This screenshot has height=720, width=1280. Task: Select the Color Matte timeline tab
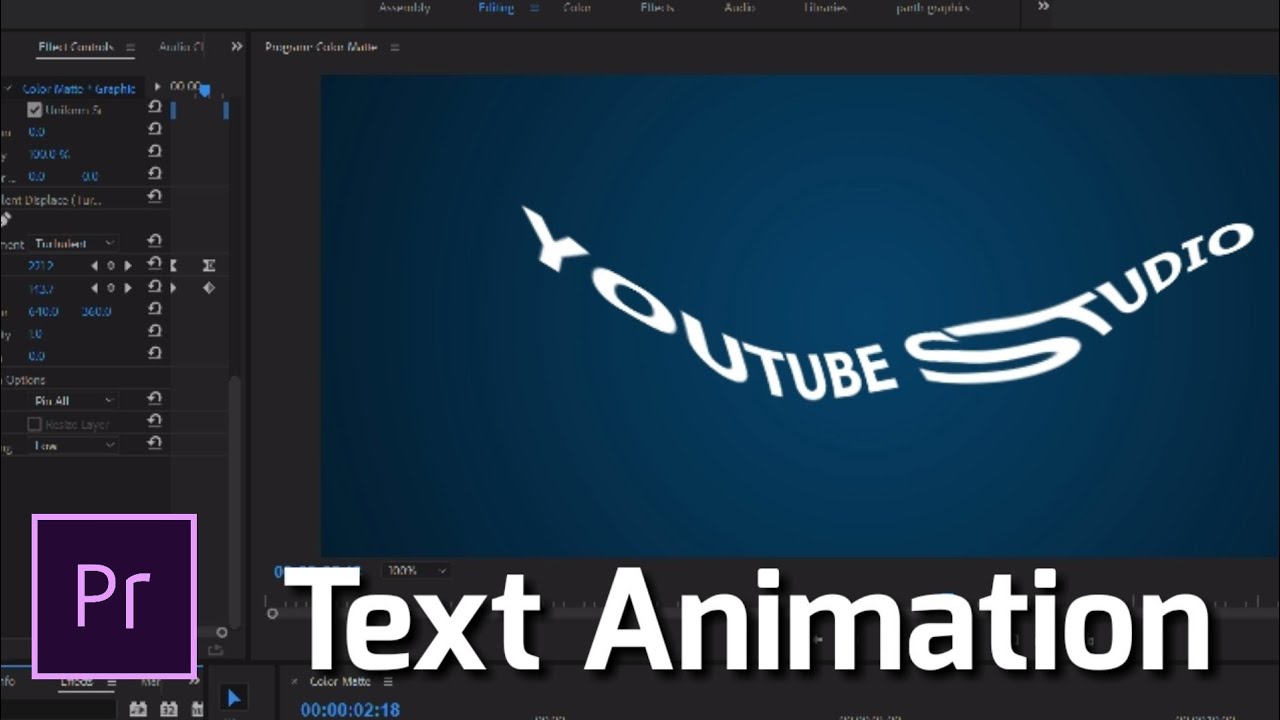click(x=340, y=682)
